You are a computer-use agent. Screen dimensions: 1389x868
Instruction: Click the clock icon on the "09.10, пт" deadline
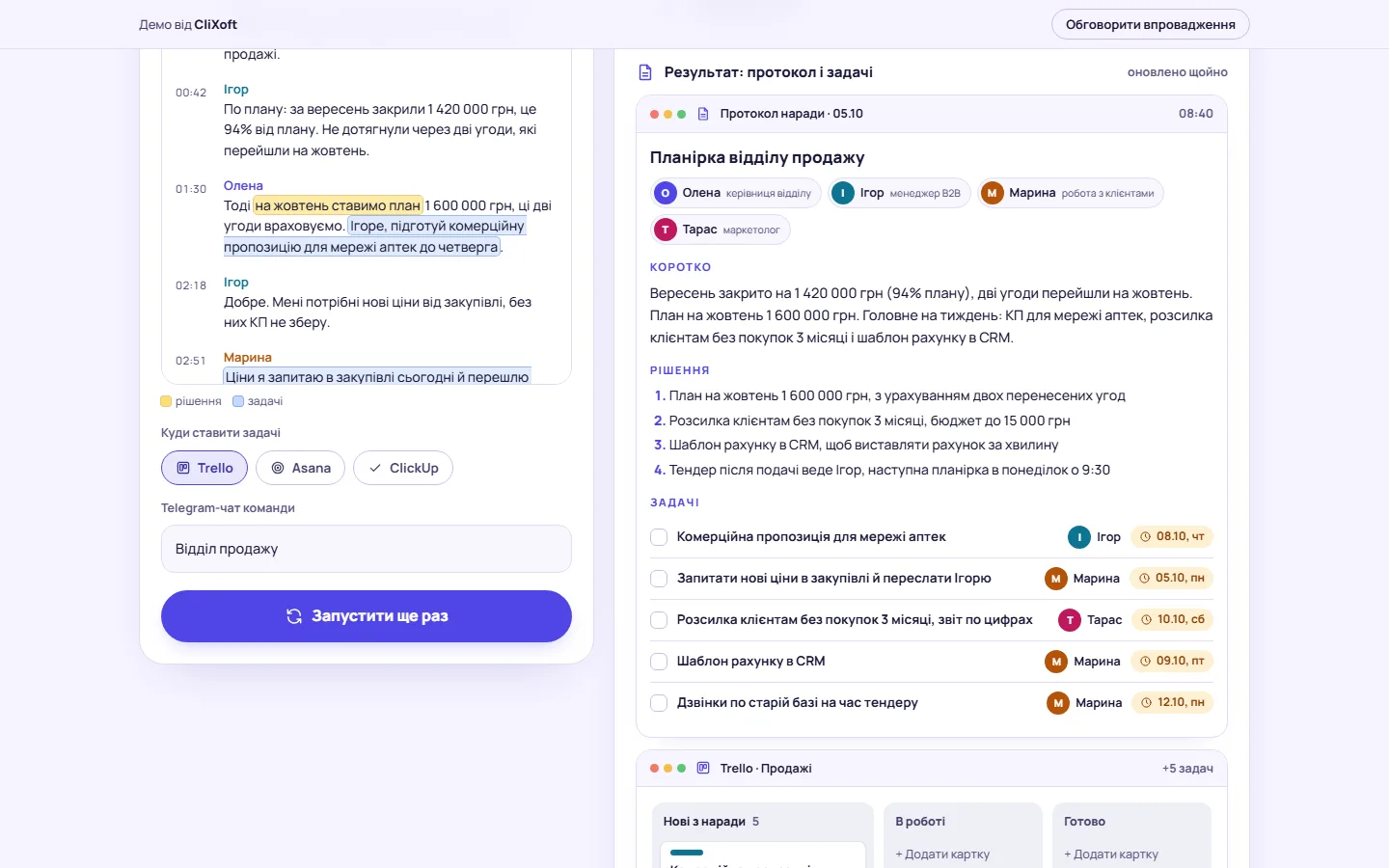[x=1146, y=662]
